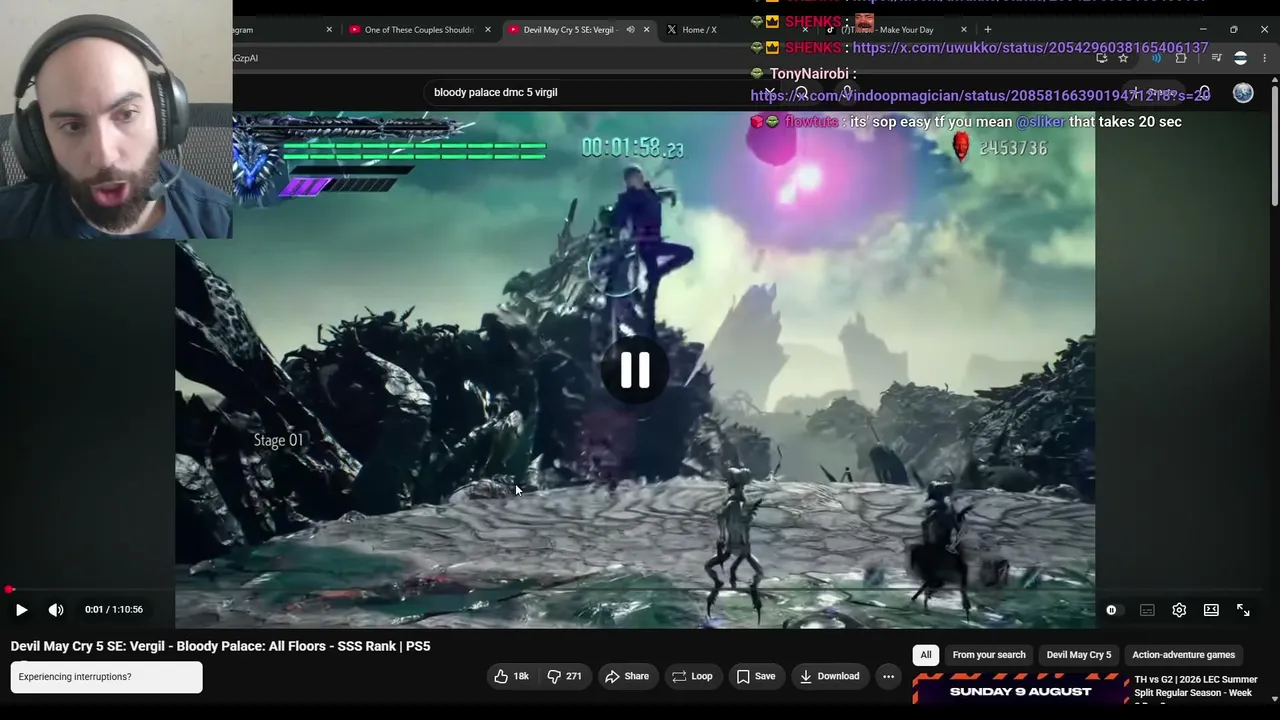Viewport: 1280px width, 720px height.
Task: Select the Devil May Cry 5 chip
Action: (x=1079, y=655)
